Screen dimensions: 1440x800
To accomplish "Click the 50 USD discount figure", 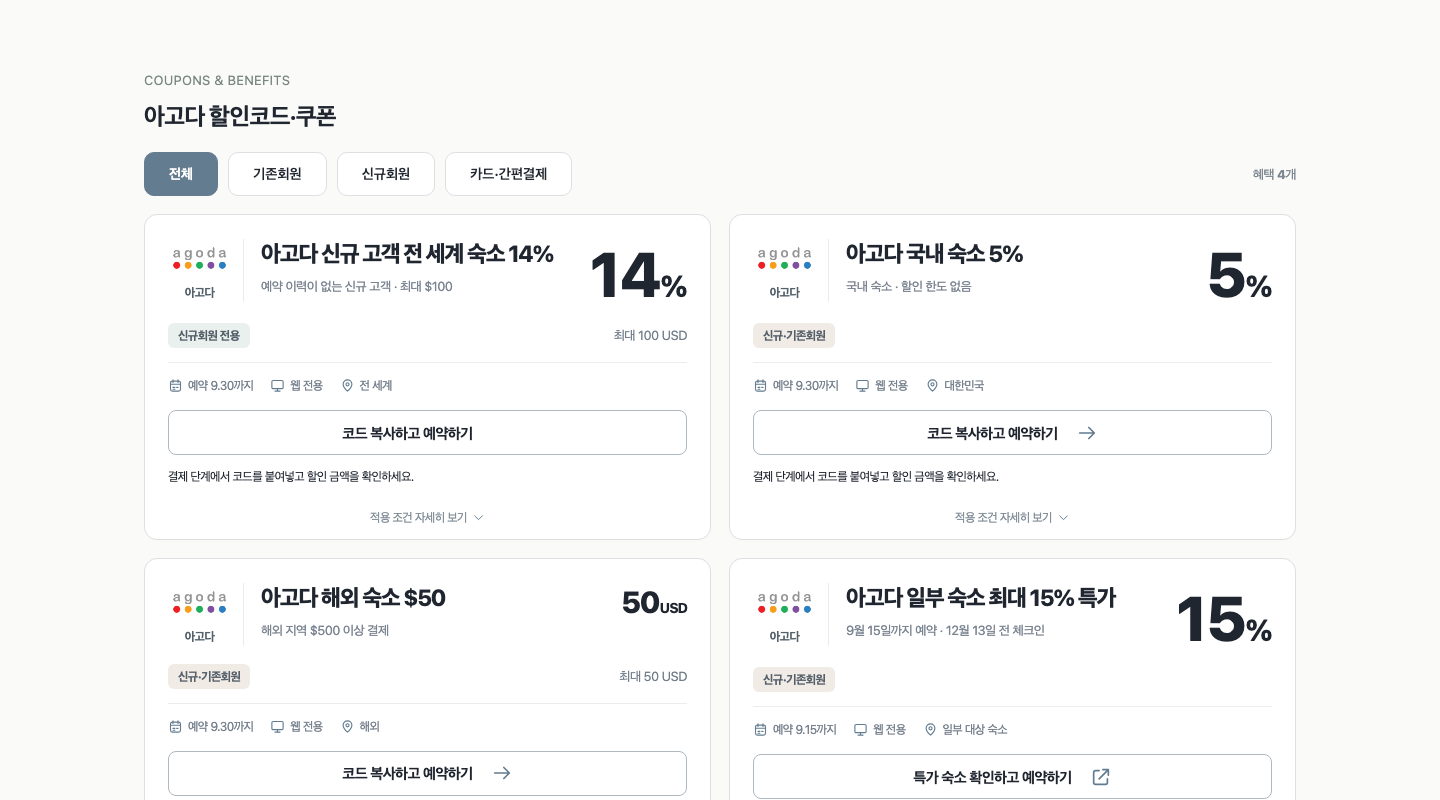I will 654,603.
